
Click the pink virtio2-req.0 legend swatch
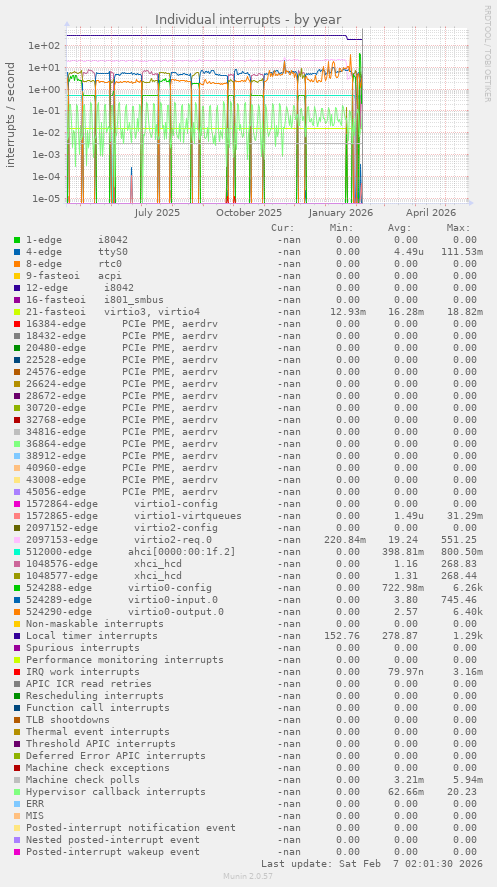click(x=17, y=540)
